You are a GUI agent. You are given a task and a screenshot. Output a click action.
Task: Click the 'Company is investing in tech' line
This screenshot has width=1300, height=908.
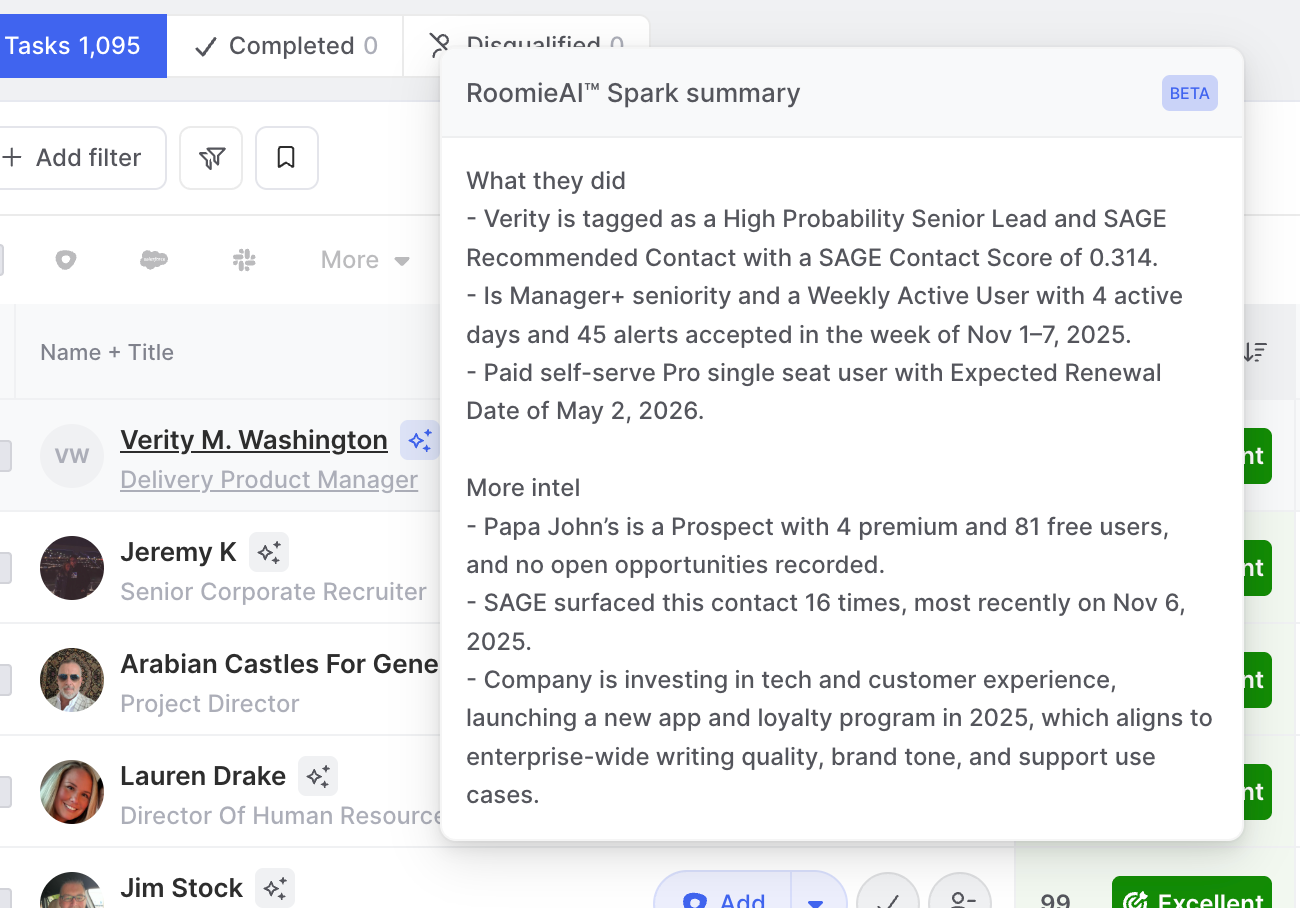(x=839, y=737)
